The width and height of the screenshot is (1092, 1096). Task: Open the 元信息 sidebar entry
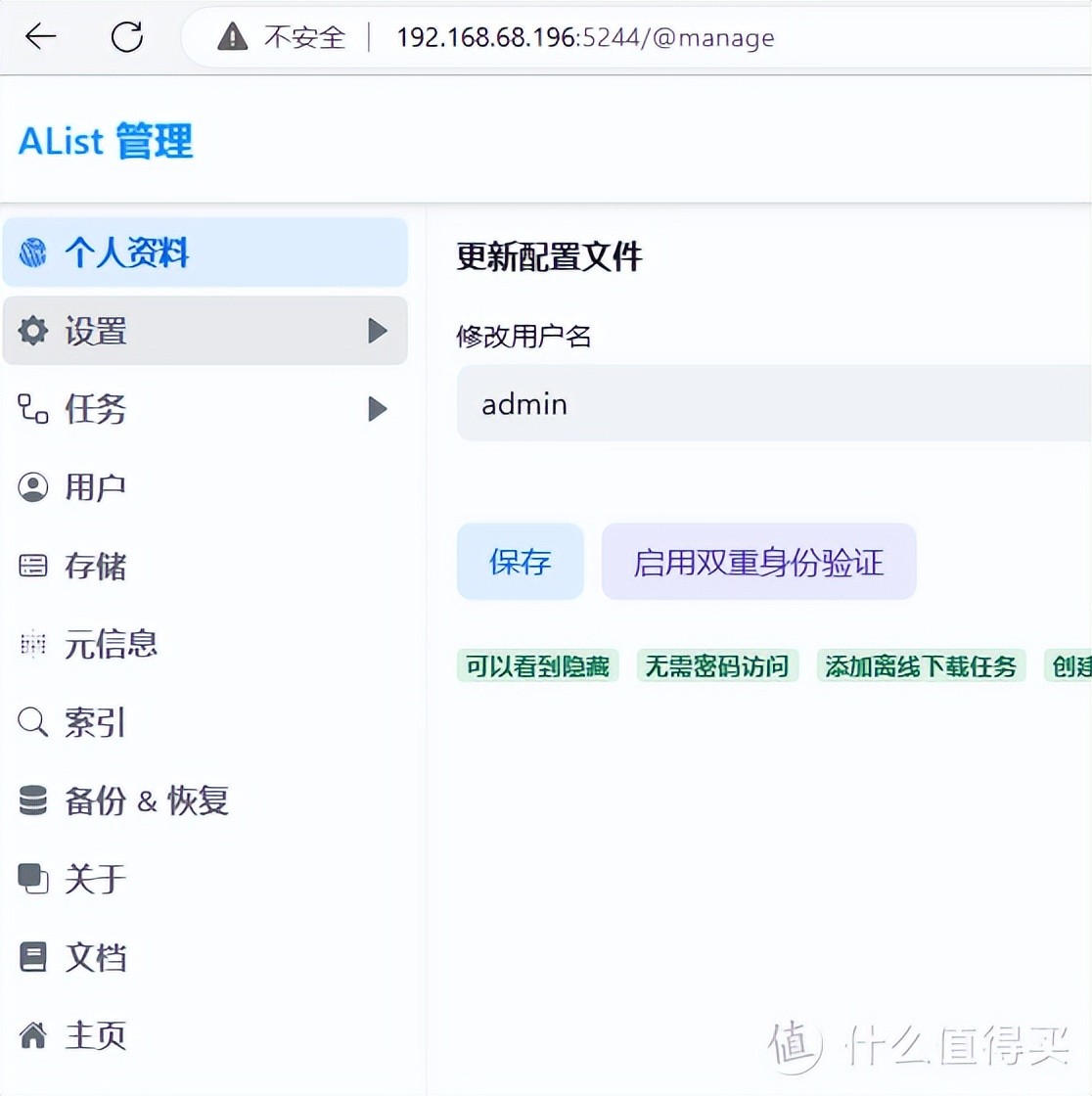pos(205,644)
